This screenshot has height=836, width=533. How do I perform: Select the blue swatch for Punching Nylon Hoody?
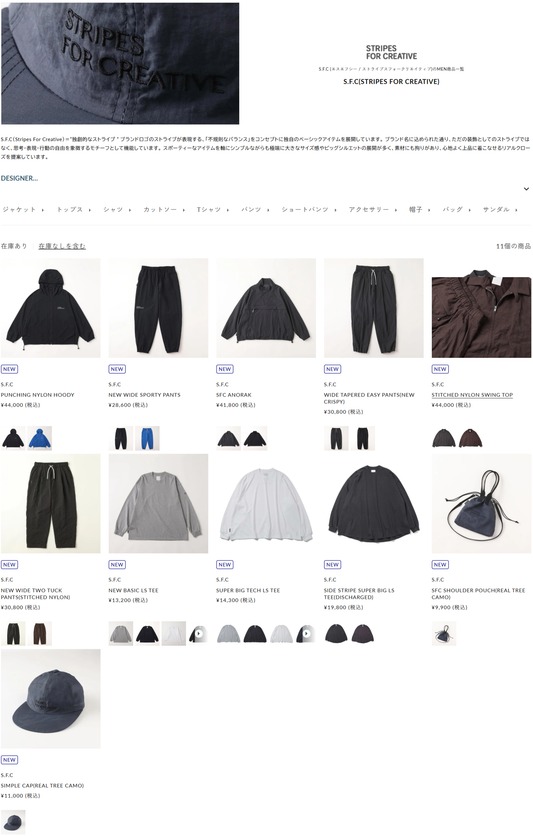coord(39,438)
